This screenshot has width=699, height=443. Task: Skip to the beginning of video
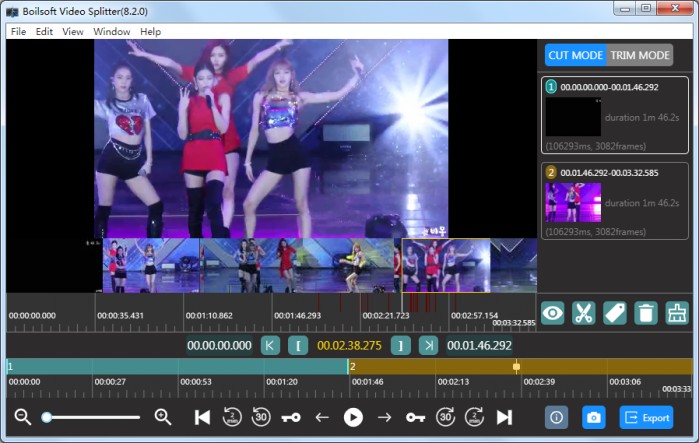tap(202, 418)
